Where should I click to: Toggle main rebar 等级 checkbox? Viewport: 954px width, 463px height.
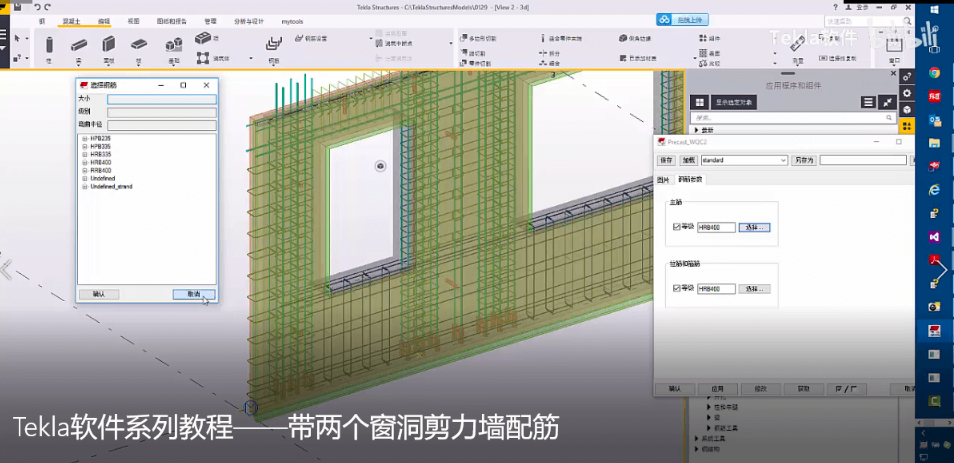coord(677,227)
